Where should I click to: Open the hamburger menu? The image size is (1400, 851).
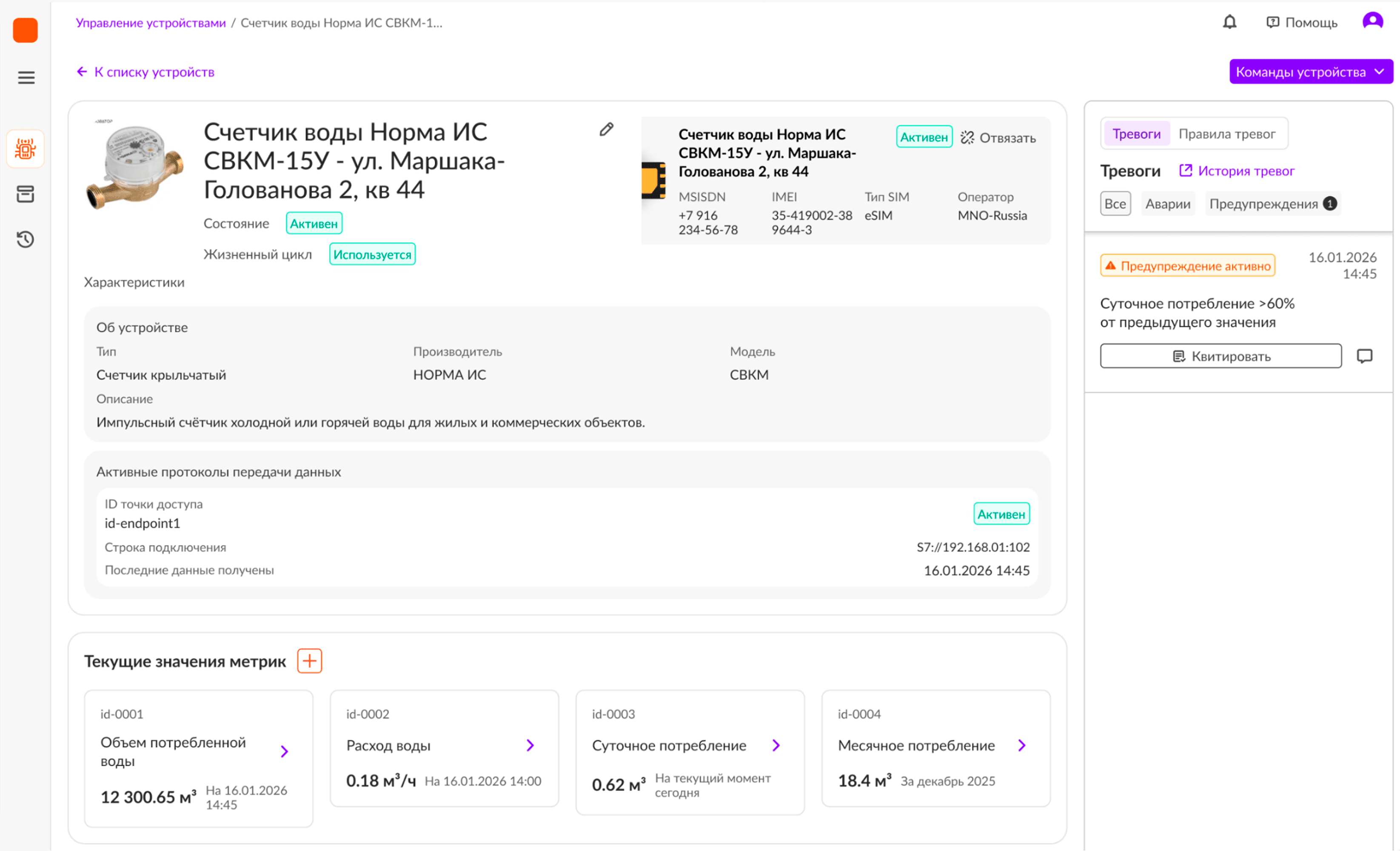tap(26, 77)
